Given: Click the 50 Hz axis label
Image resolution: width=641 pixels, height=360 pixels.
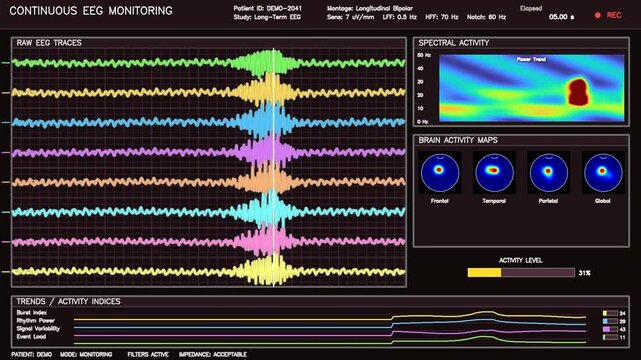Looking at the screenshot, I should pyautogui.click(x=424, y=55).
